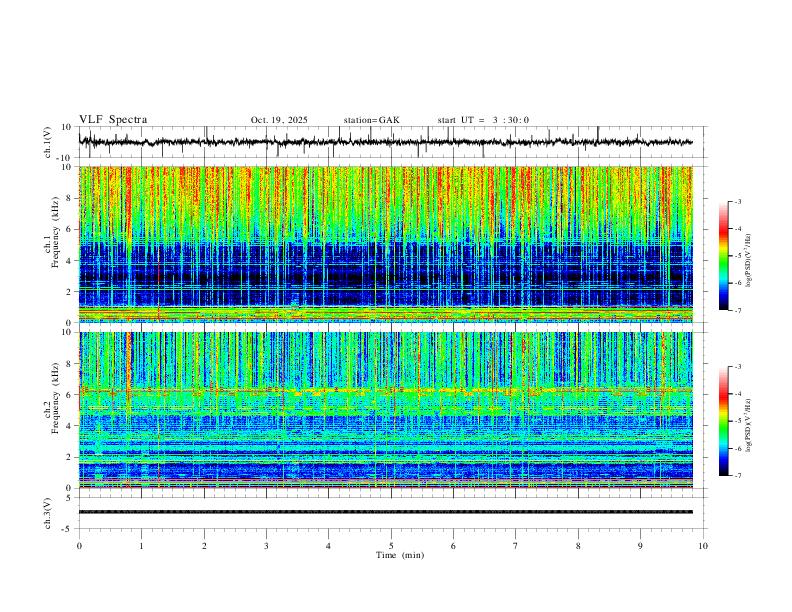Click time axis tick label "5"

pyautogui.click(x=391, y=546)
